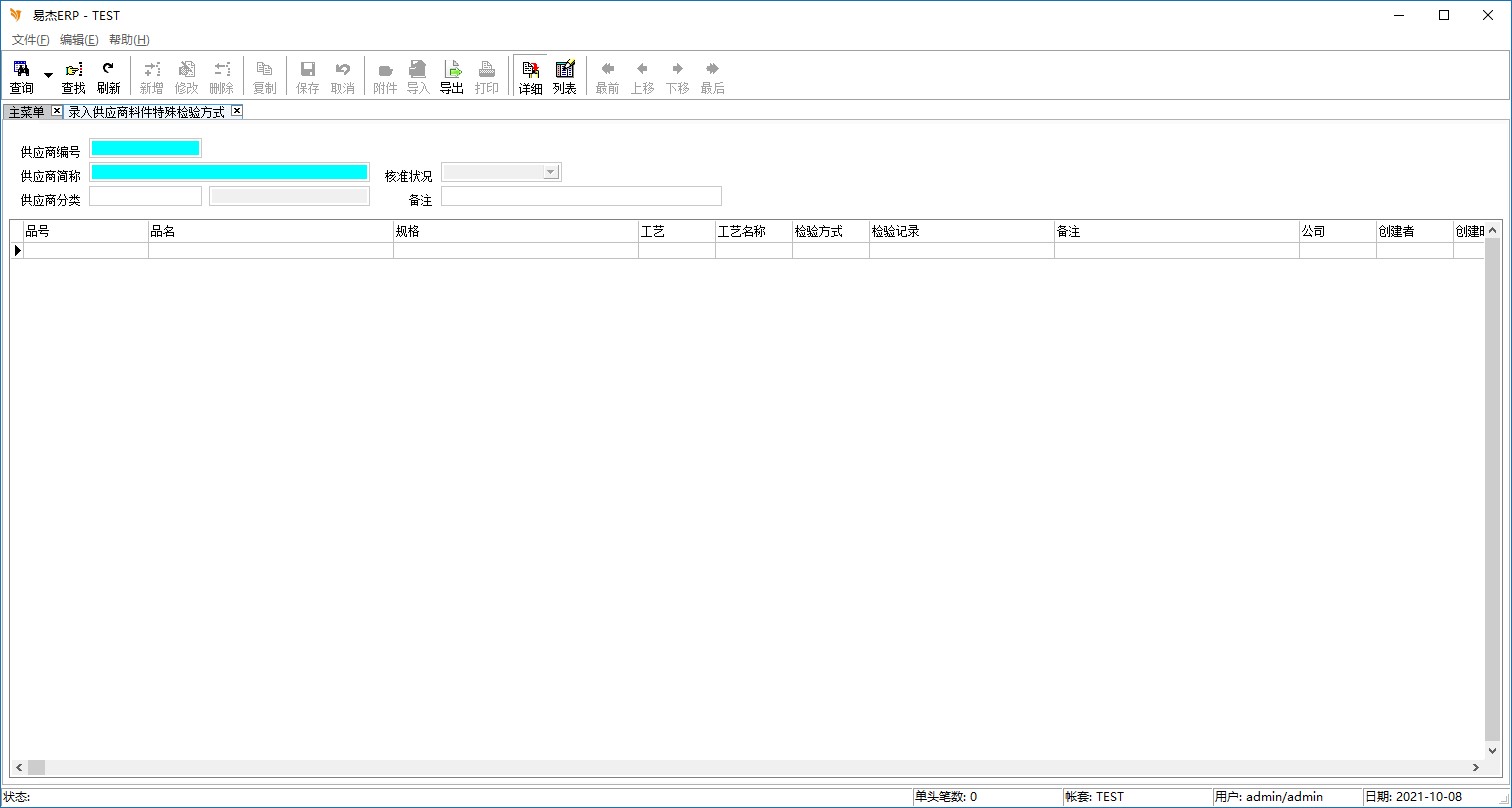Screen dimensions: 1512x808
Task: Click the 导出 (Export) toolbar icon
Action: point(452,76)
